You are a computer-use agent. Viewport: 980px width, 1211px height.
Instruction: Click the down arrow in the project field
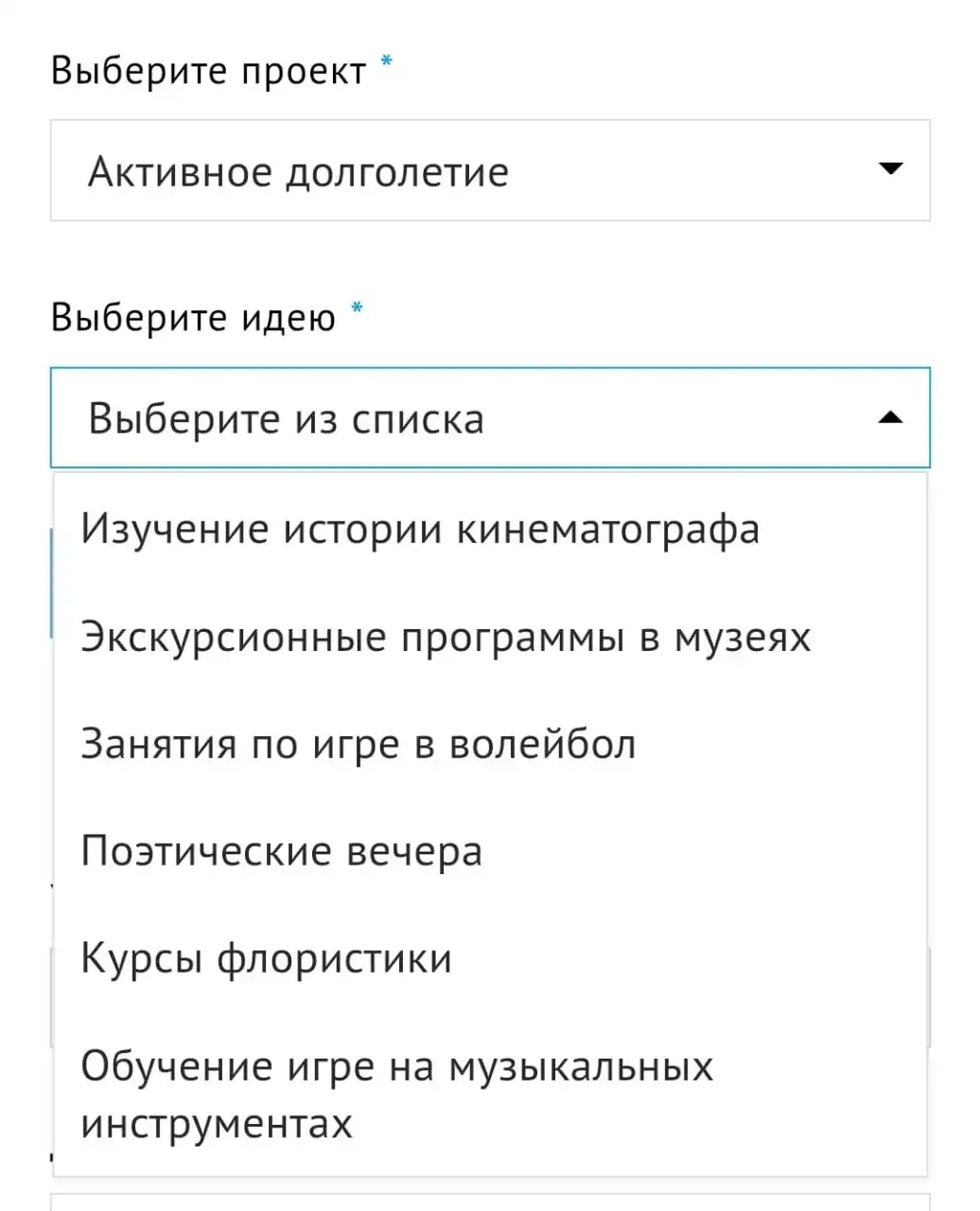(x=890, y=169)
